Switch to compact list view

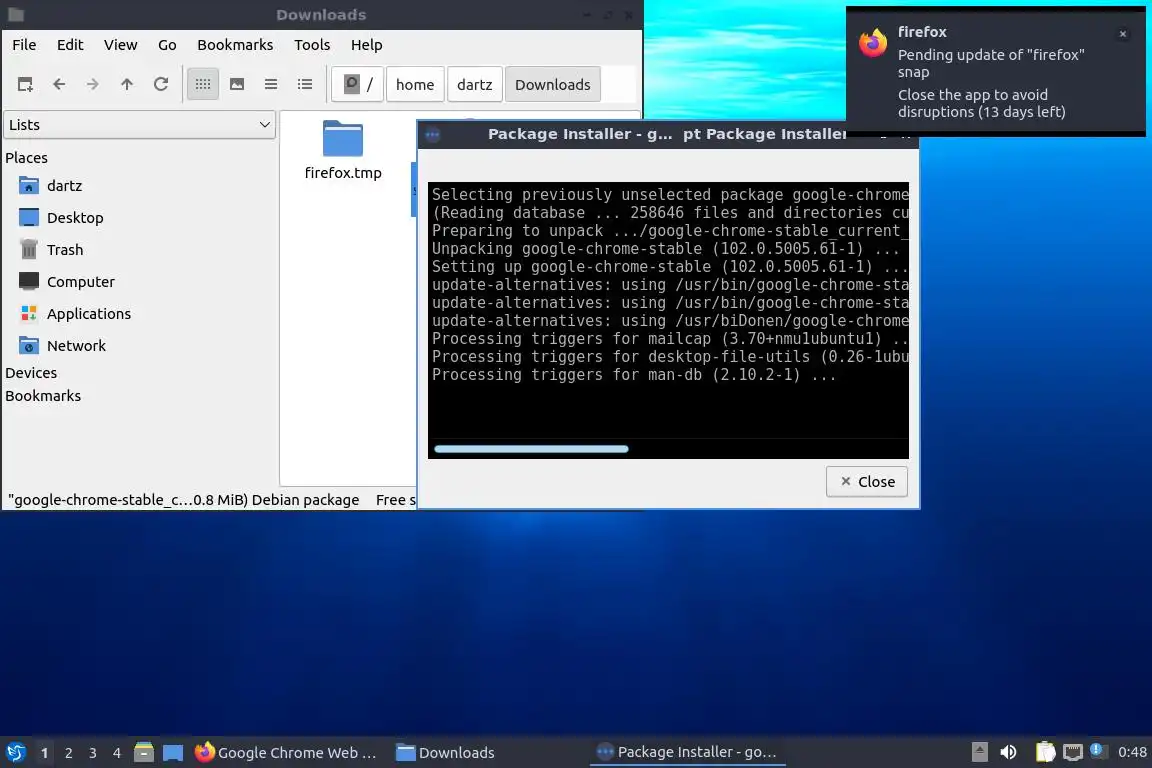pyautogui.click(x=271, y=85)
